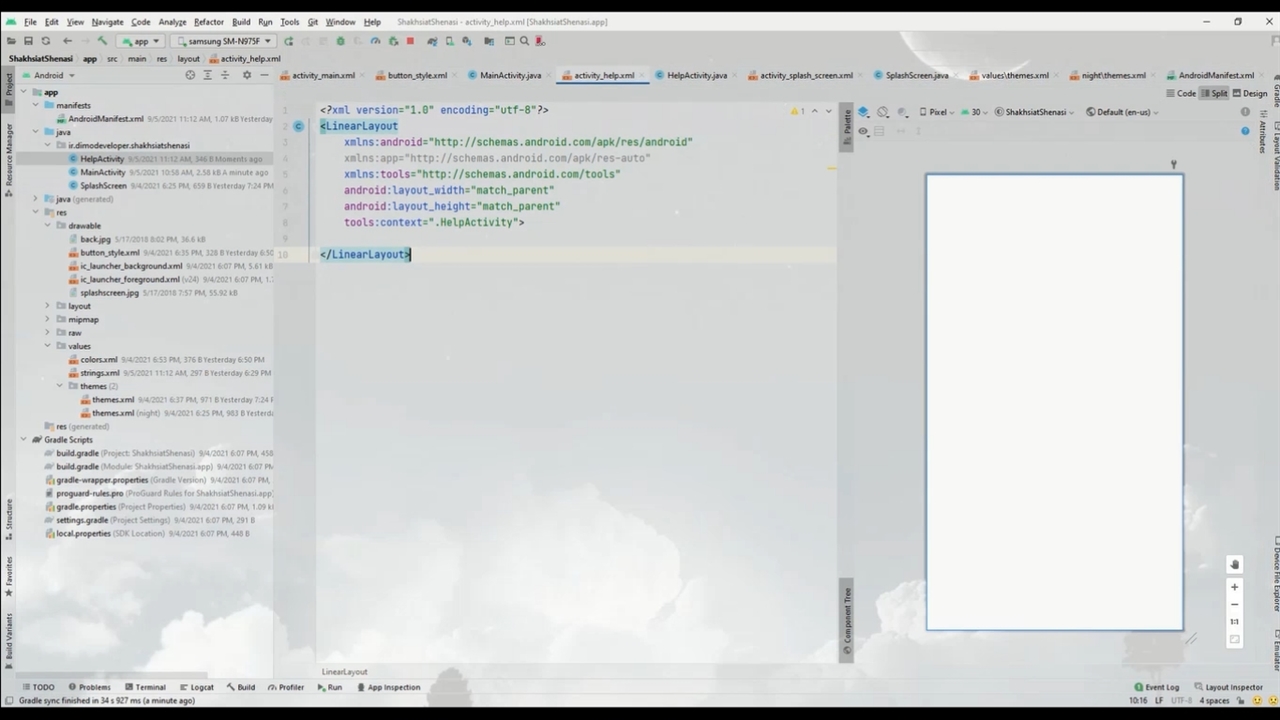Click the Make Project hammer icon

tap(102, 41)
